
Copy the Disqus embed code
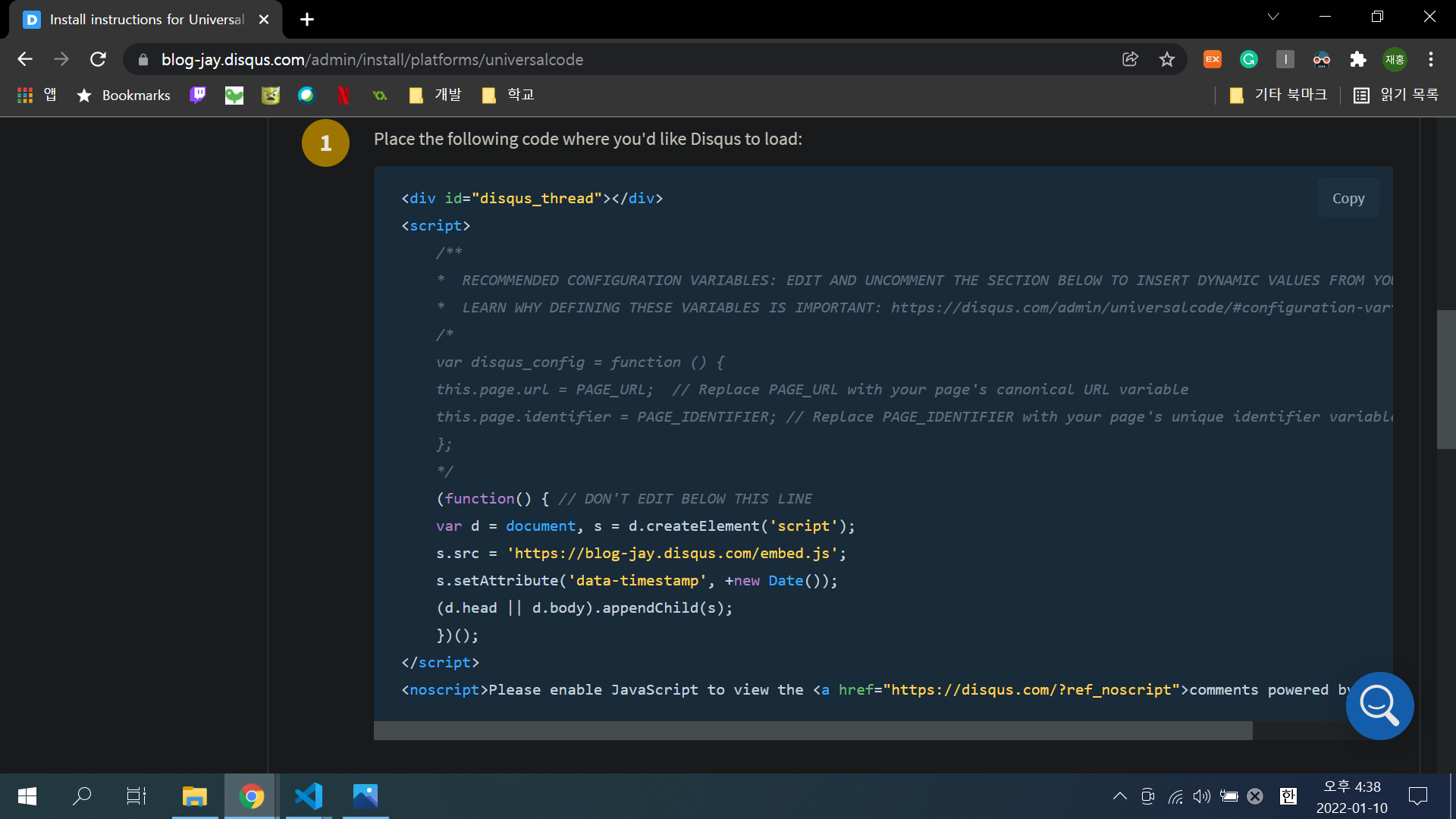coord(1348,198)
